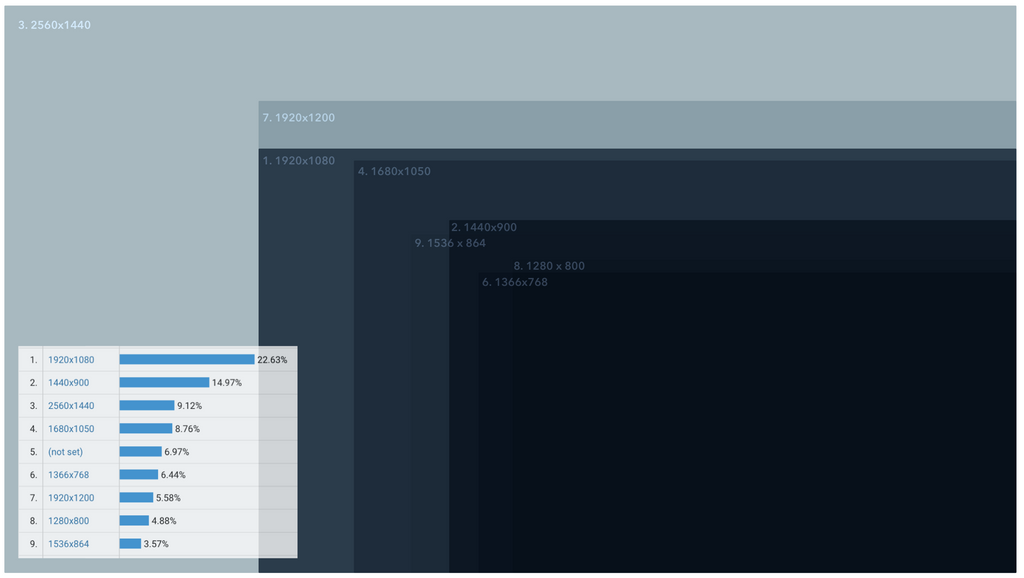Click the (not set) entry link
Screen dimensions: 1024x578
click(65, 452)
